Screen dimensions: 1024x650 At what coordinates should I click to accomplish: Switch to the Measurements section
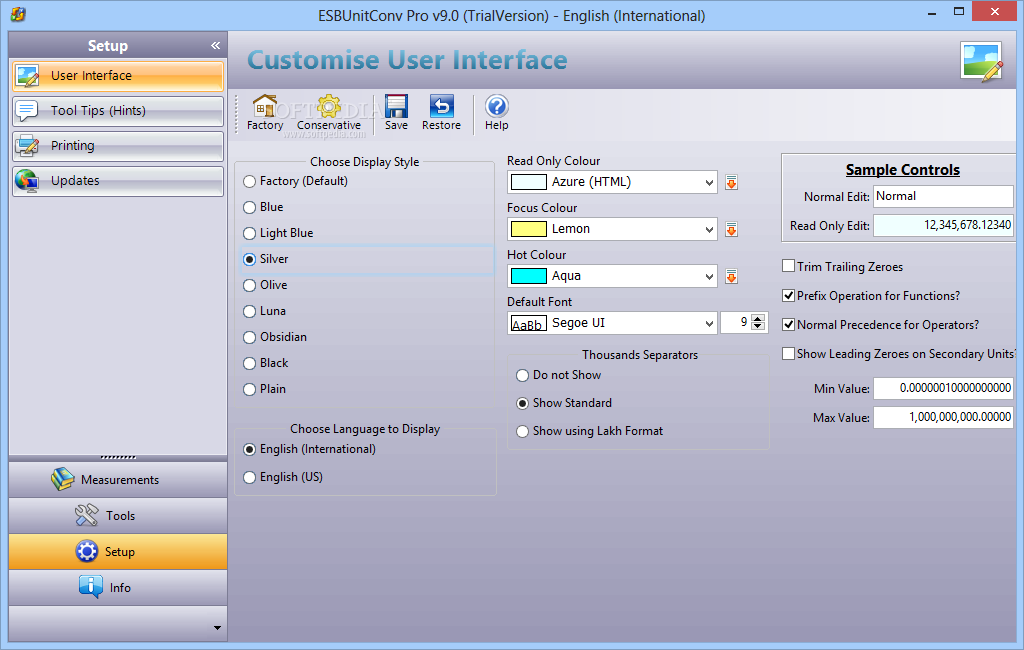pyautogui.click(x=118, y=479)
